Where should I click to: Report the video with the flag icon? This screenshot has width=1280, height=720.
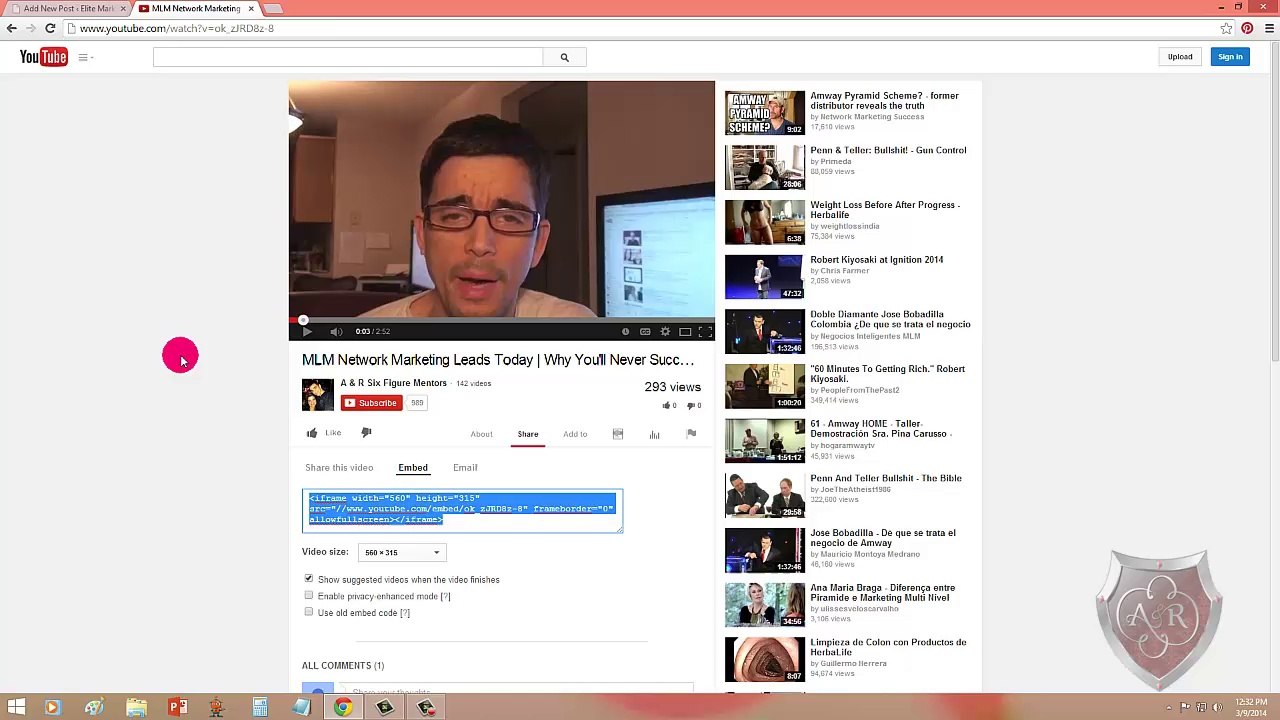pyautogui.click(x=691, y=434)
